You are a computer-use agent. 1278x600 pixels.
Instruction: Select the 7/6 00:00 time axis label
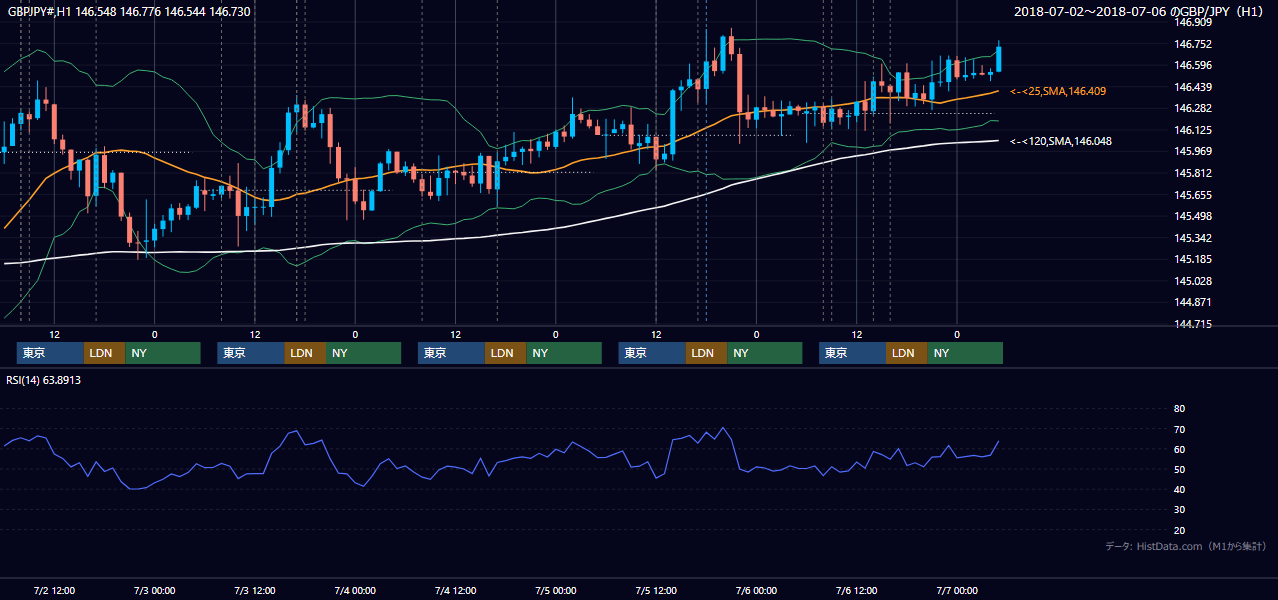click(x=757, y=590)
